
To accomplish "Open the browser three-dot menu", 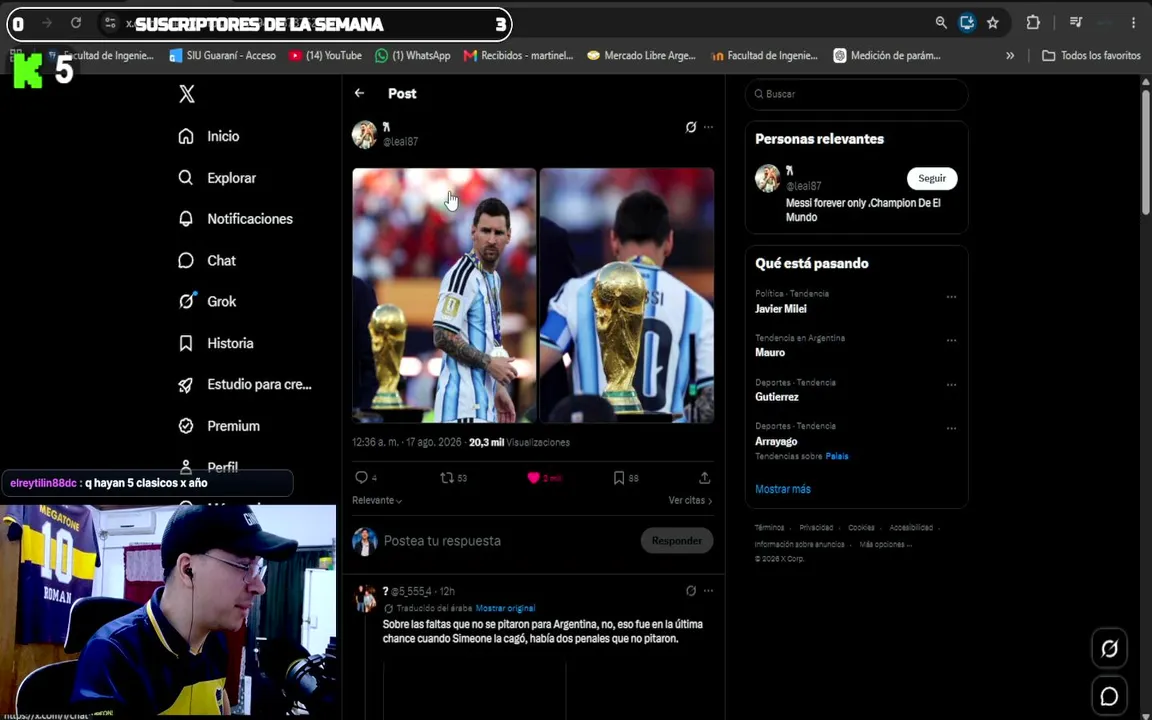I will pos(1134,23).
